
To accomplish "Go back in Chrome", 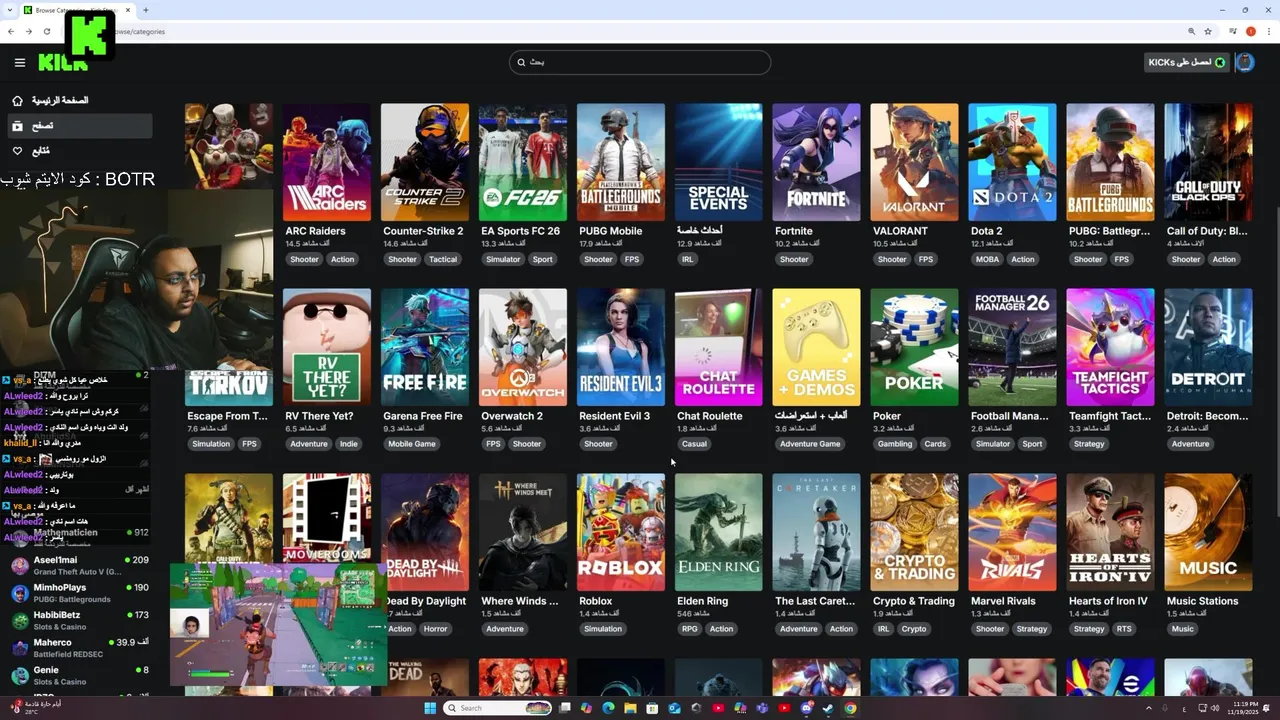I will point(11,31).
